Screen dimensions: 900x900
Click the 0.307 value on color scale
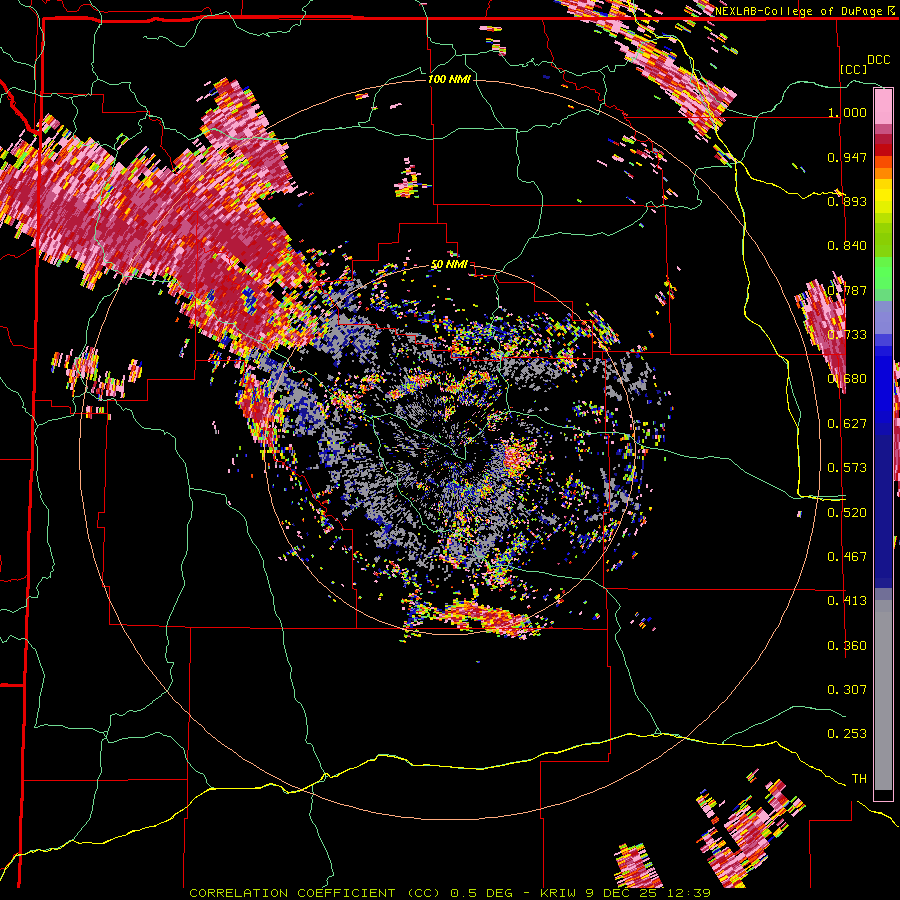pos(847,690)
